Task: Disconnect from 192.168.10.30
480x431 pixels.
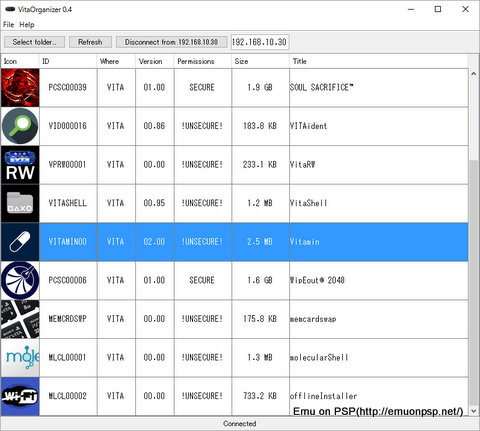Action: 171,42
